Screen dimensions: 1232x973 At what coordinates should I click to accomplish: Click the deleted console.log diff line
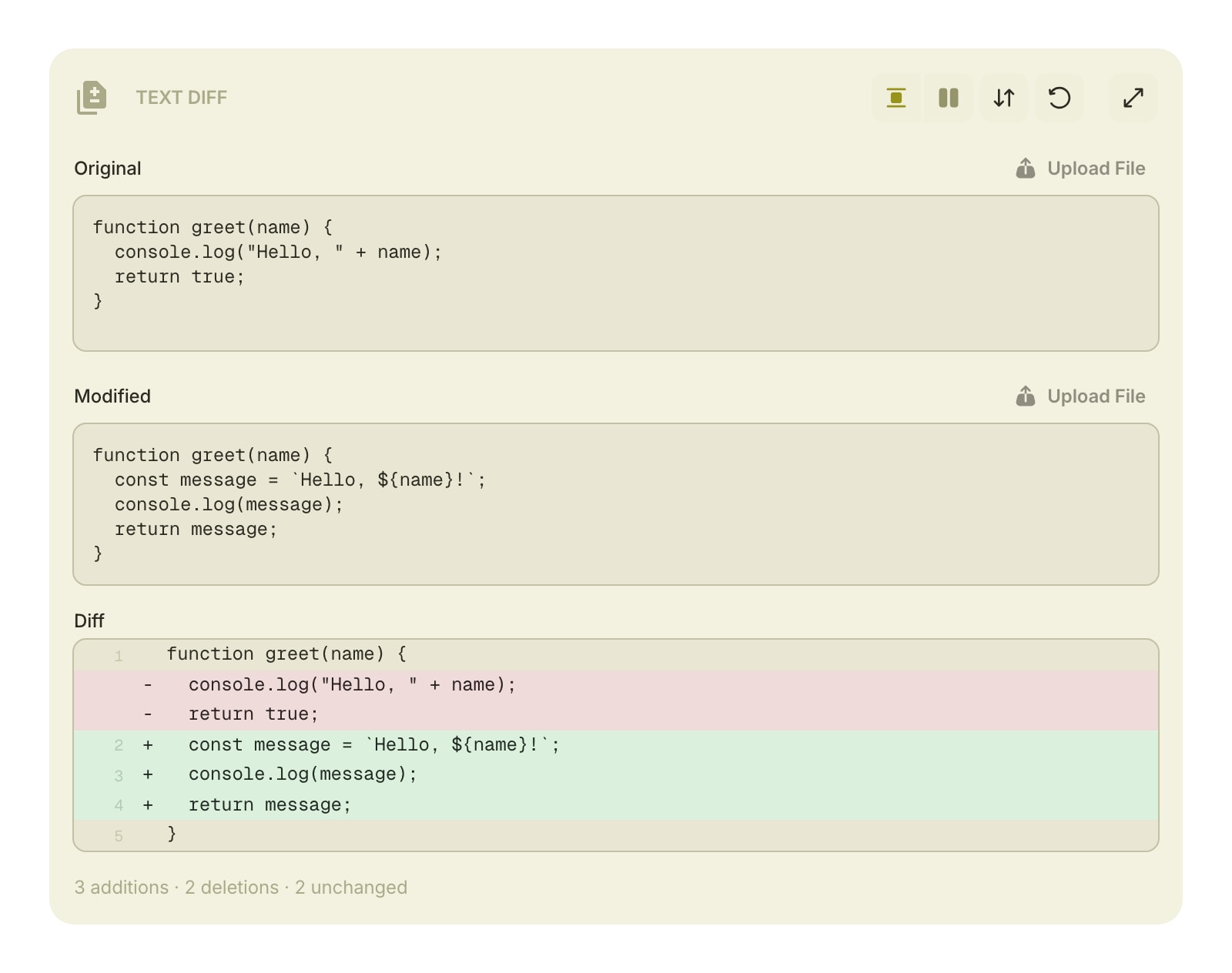point(352,685)
